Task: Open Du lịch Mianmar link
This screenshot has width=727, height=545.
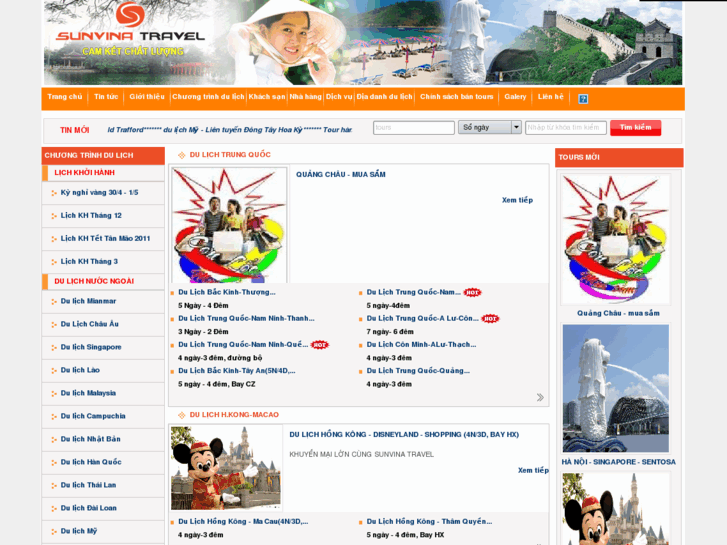Action: coord(88,301)
